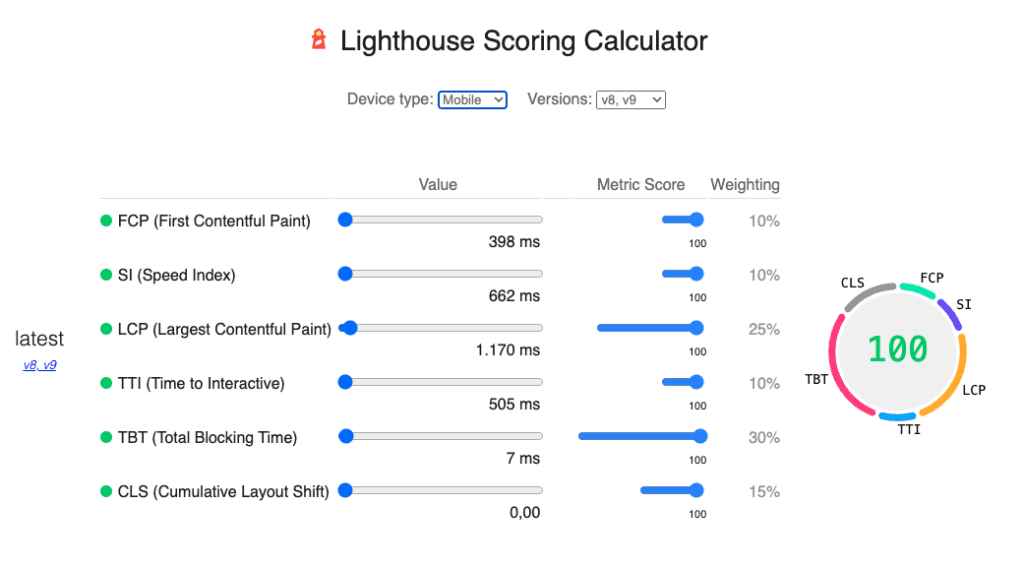
Task: Open the v8, v9 link under latest
Action: [x=40, y=365]
